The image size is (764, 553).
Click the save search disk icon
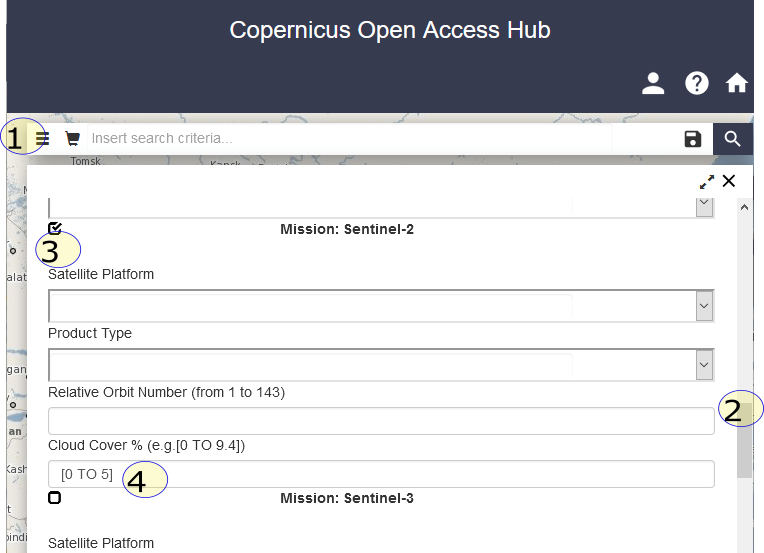pyautogui.click(x=693, y=139)
